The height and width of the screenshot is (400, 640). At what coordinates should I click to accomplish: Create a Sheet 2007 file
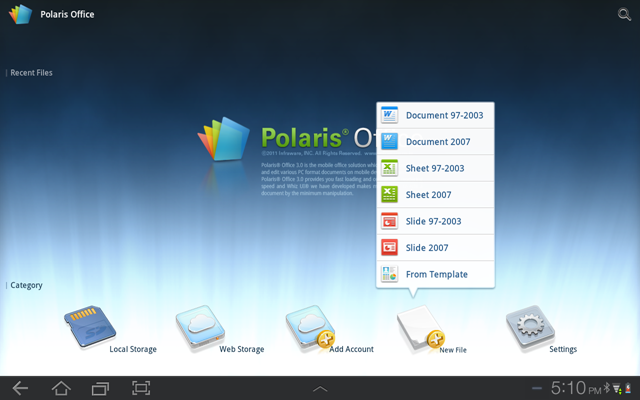[x=436, y=195]
